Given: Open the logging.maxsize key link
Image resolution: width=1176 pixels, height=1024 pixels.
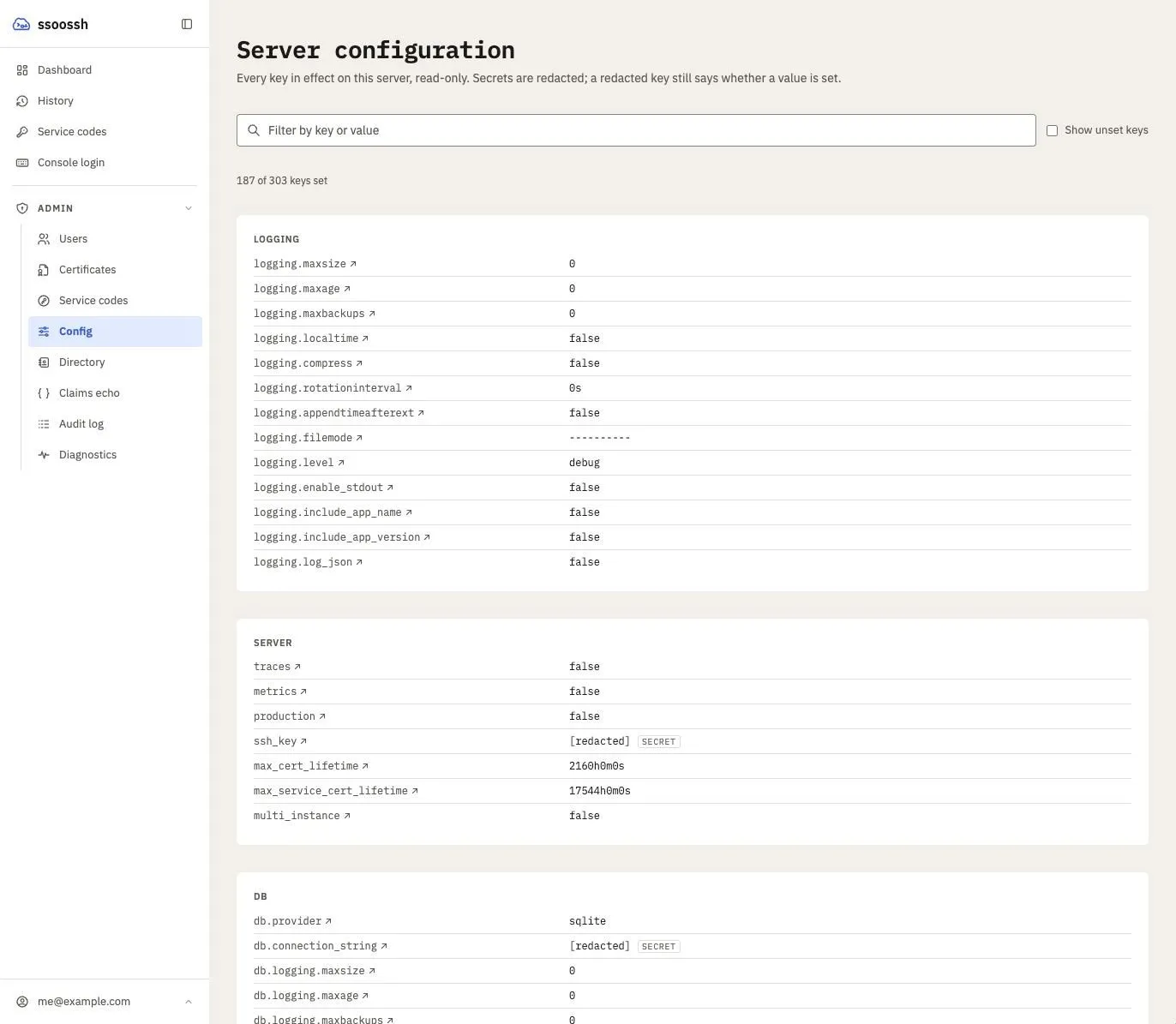Looking at the screenshot, I should pyautogui.click(x=305, y=264).
